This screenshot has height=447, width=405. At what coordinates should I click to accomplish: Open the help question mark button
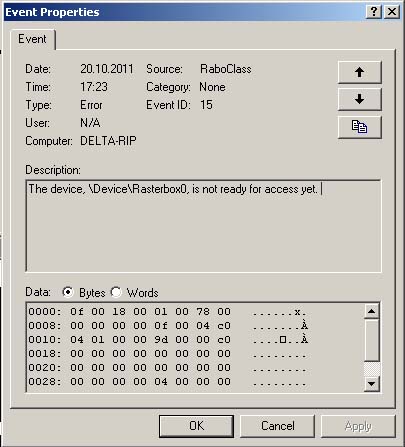(x=374, y=12)
